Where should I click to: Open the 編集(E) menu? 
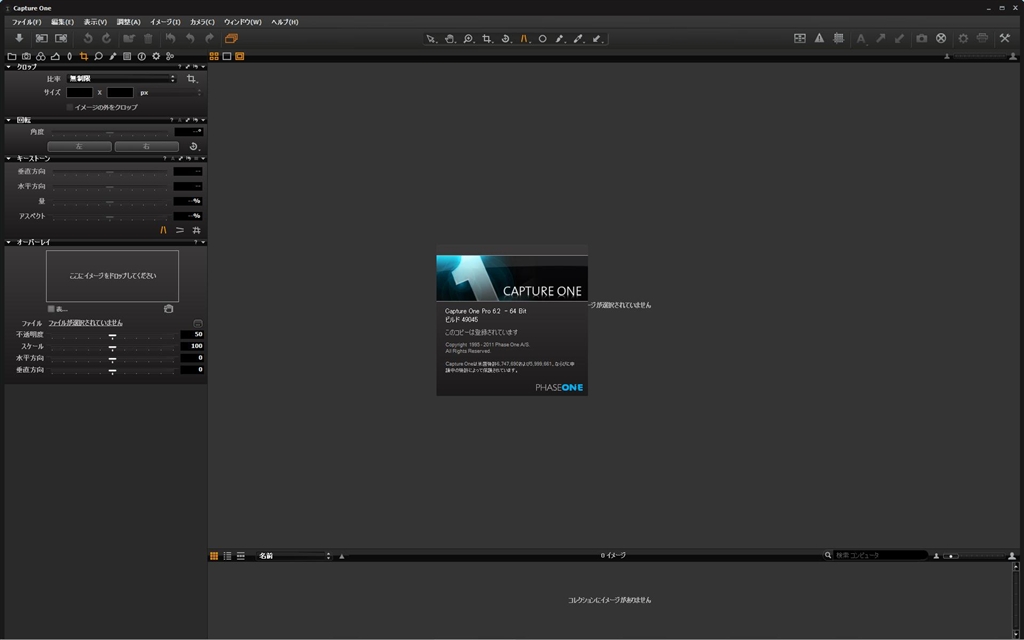pos(63,22)
